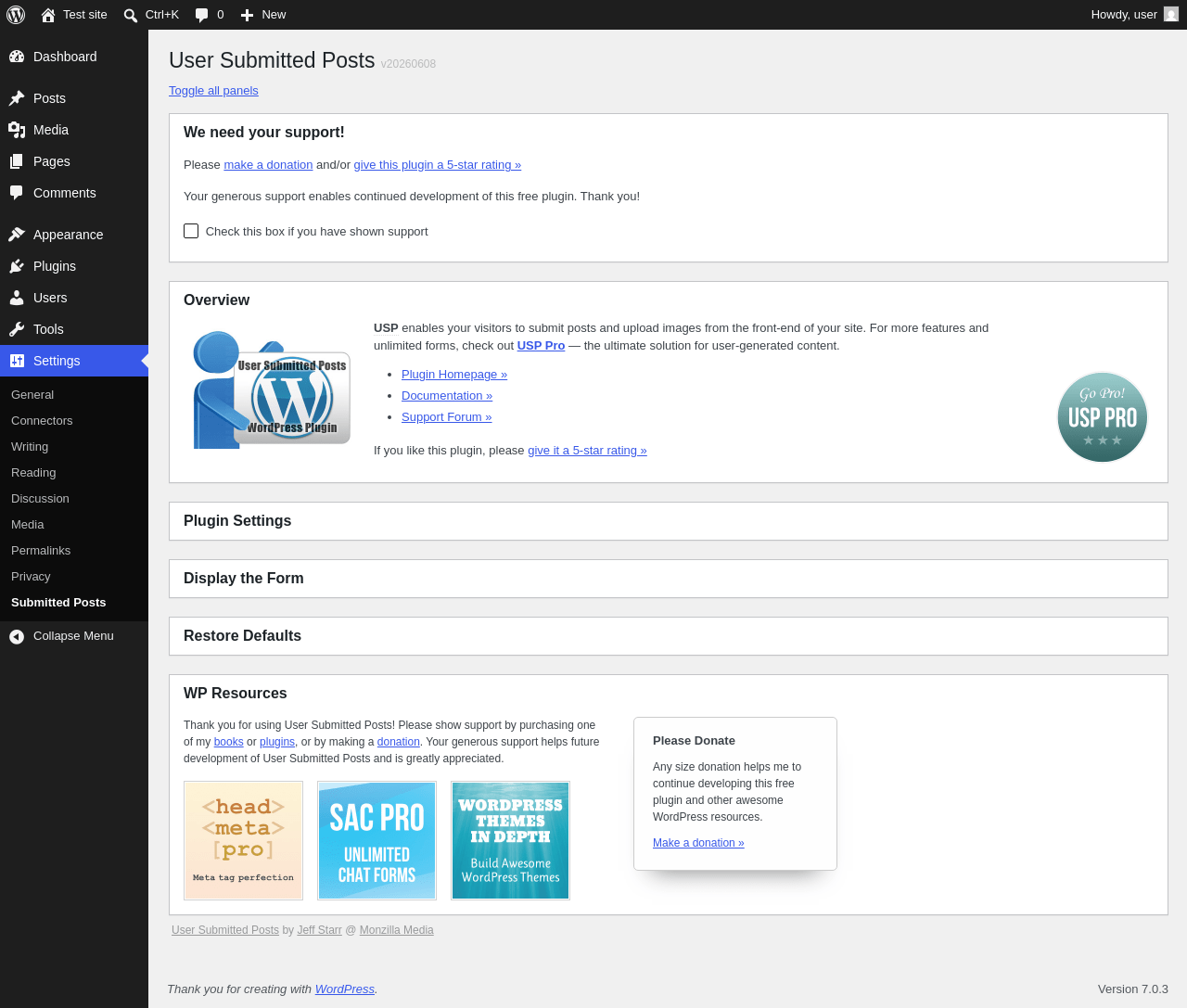Screen dimensions: 1187x1008
Task: Open the head meta pro thumbnail
Action: [x=243, y=840]
